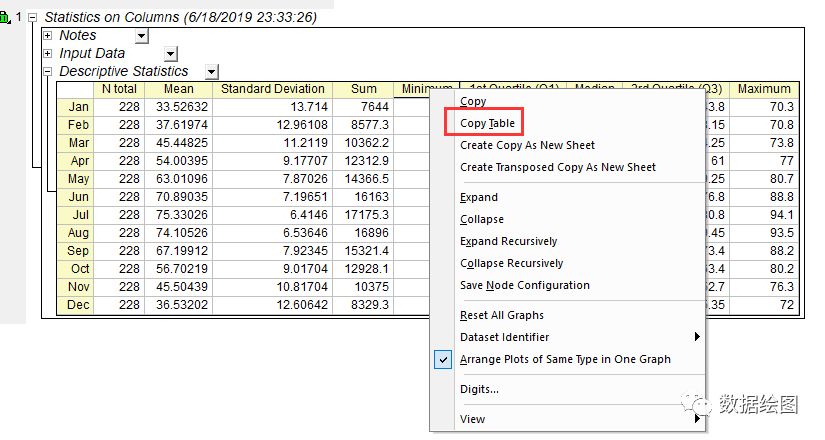
Task: Collapse the Descriptive Statistics section
Action: click(47, 72)
